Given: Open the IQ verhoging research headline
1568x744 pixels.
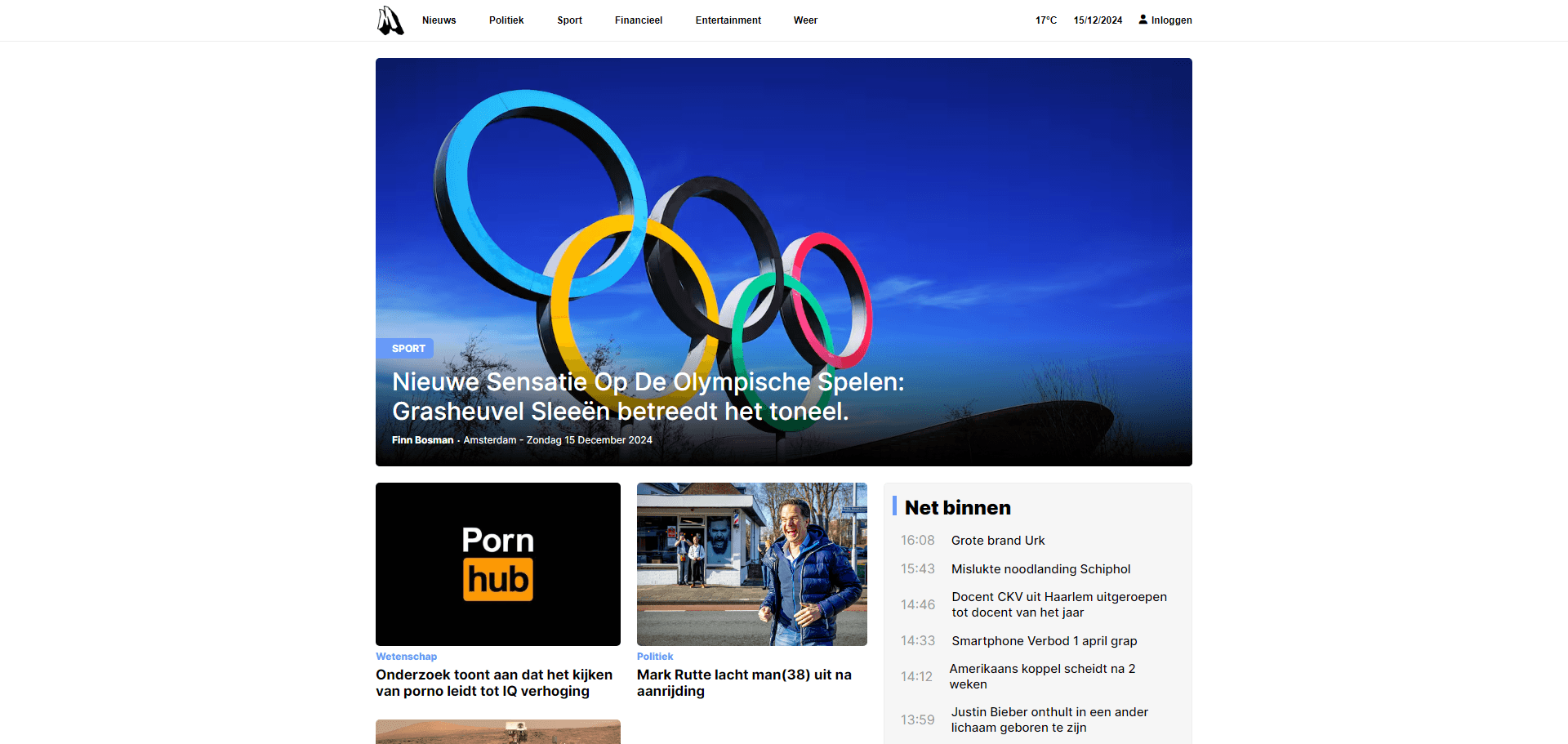Looking at the screenshot, I should click(x=493, y=683).
